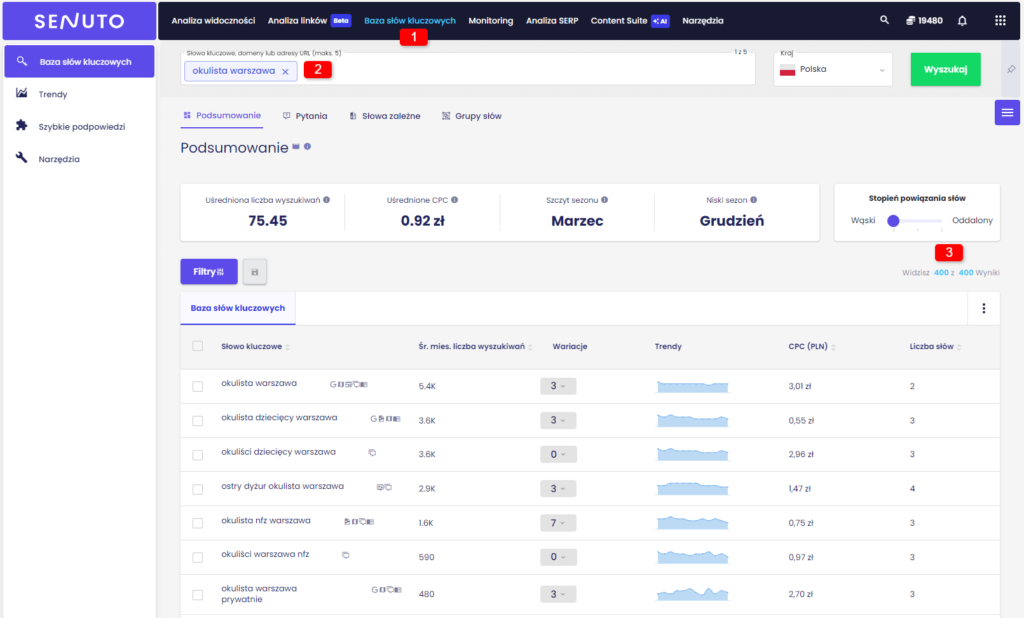Open the notifications bell
Screen dimensions: 1024x618
(962, 20)
